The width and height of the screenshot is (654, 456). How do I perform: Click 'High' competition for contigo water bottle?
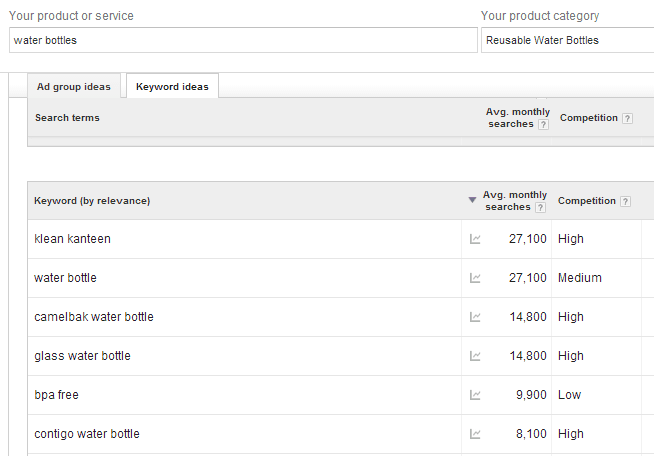coord(571,434)
